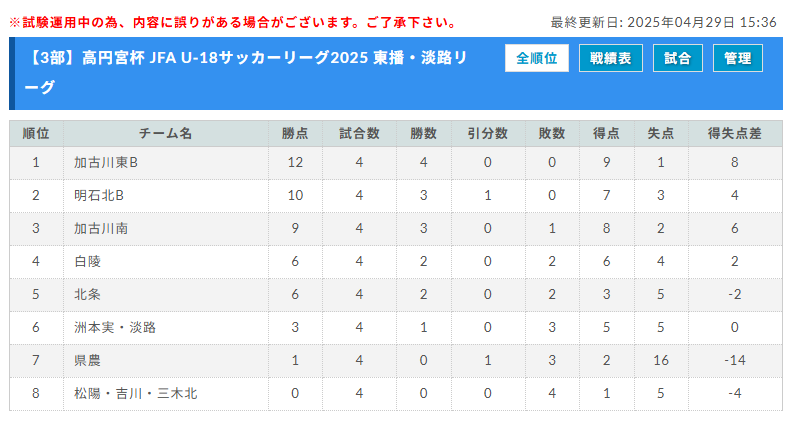The width and height of the screenshot is (792, 422).
Task: Select the 全順位 tab
Action: coord(537,59)
